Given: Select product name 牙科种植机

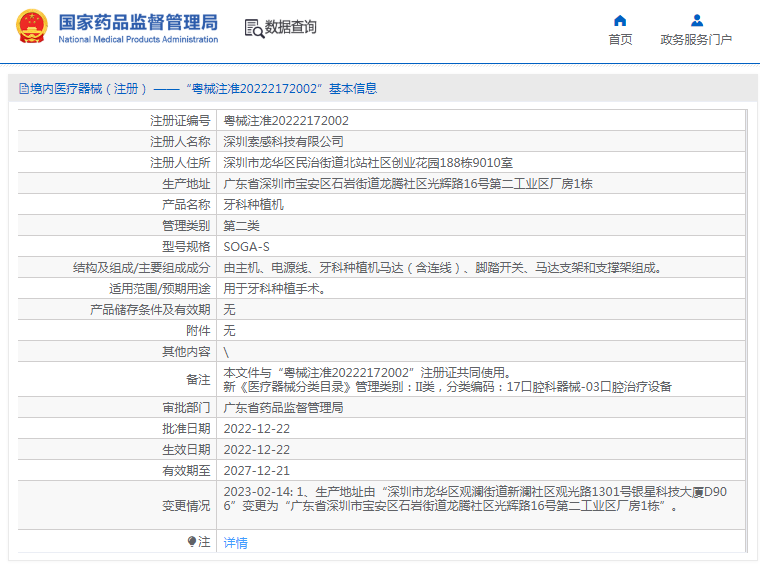Looking at the screenshot, I should [x=253, y=205].
